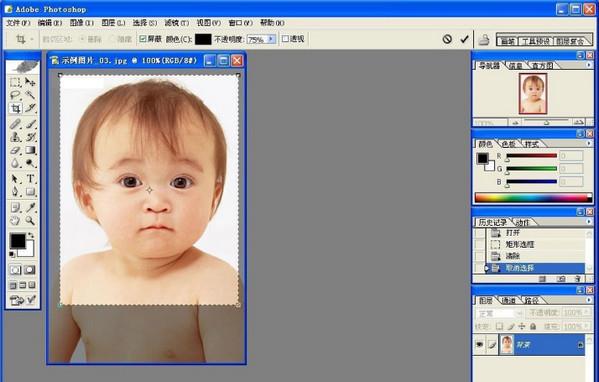Create new snapshot in History panel

click(560, 279)
